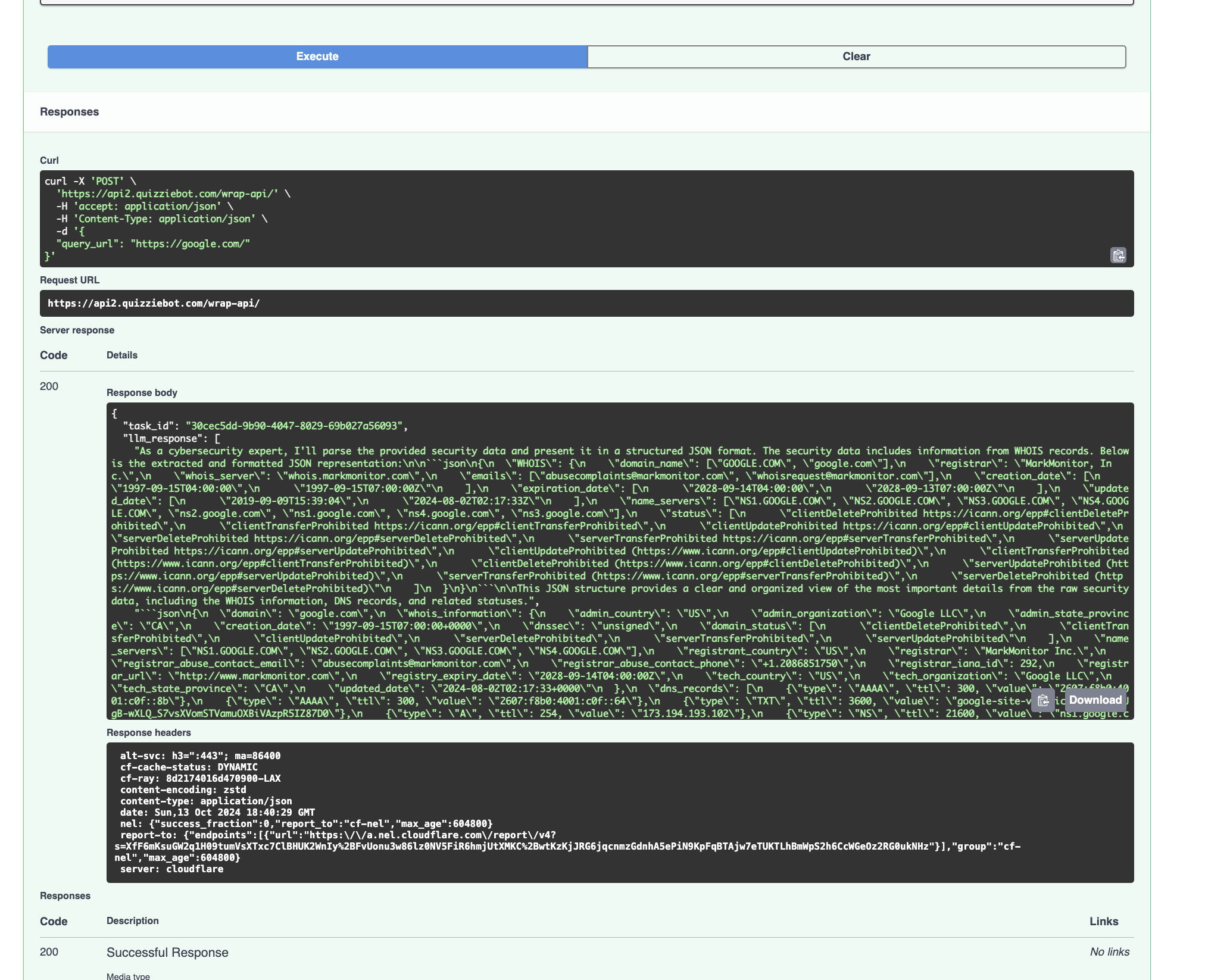Image resolution: width=1205 pixels, height=980 pixels.
Task: Select the task_id value in response
Action: pos(294,426)
